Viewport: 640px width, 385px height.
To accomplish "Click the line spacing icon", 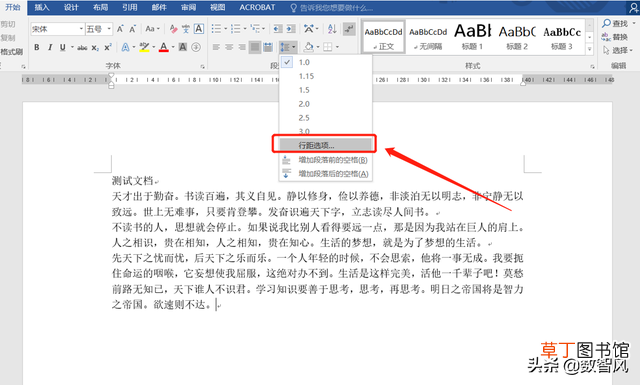I will tap(285, 47).
